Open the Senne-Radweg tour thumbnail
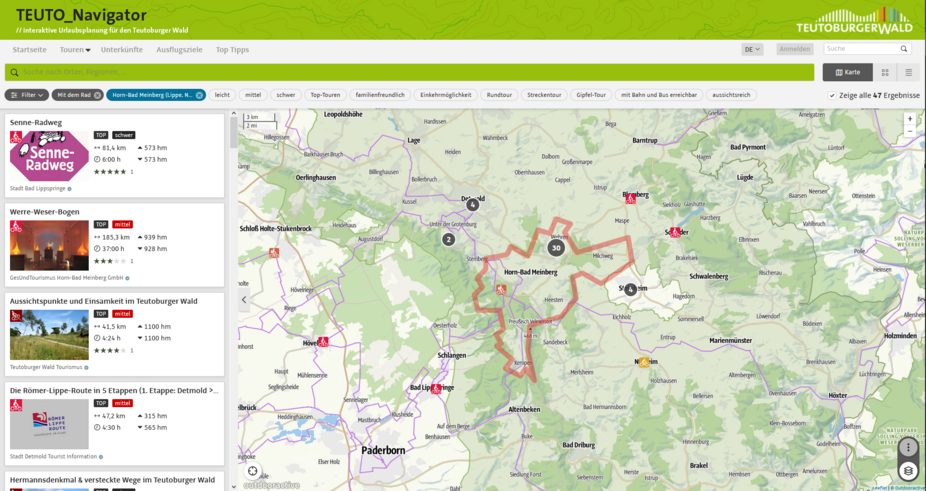This screenshot has height=491, width=926. (49, 156)
